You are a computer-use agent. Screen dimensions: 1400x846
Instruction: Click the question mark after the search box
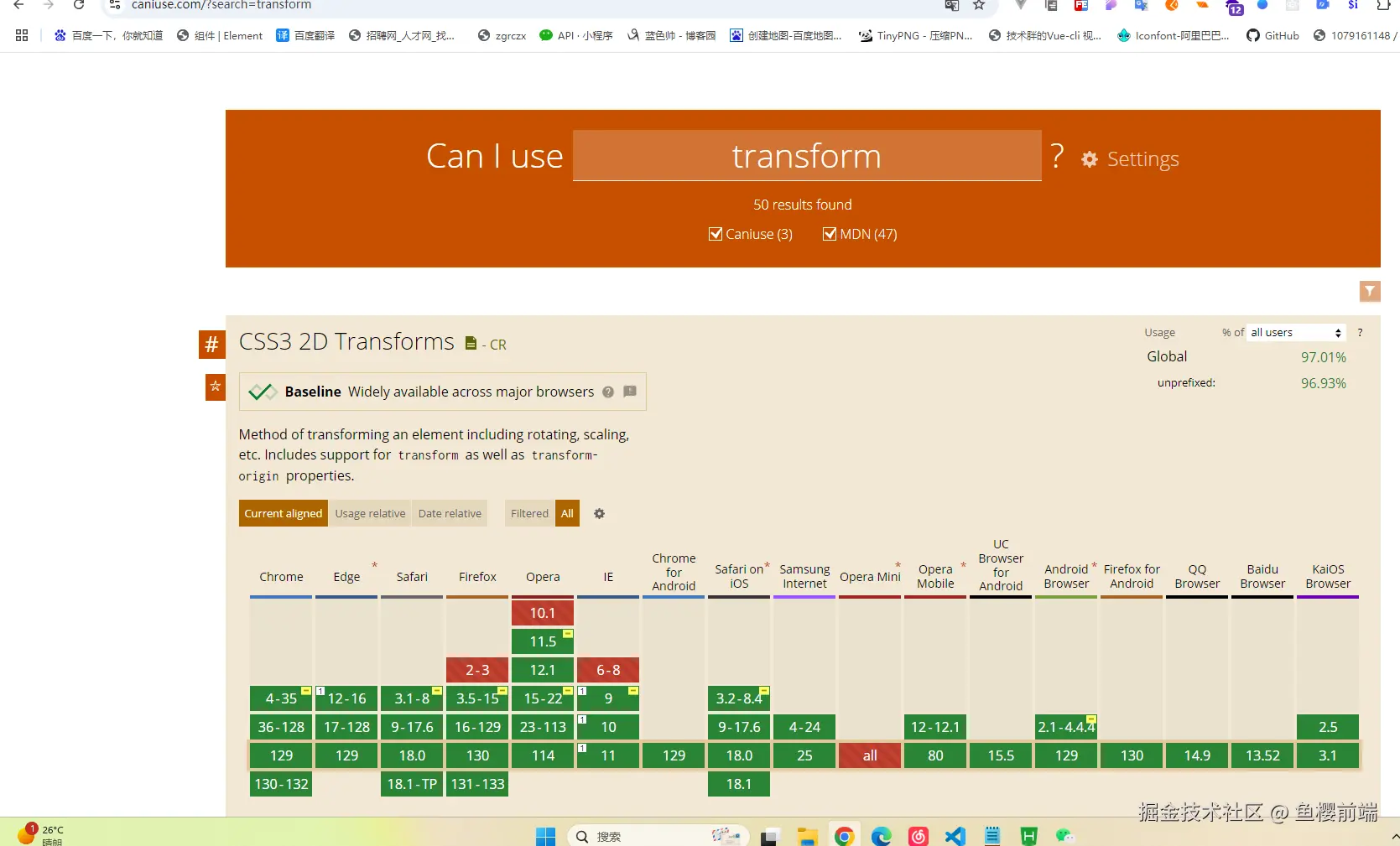pos(1057,156)
